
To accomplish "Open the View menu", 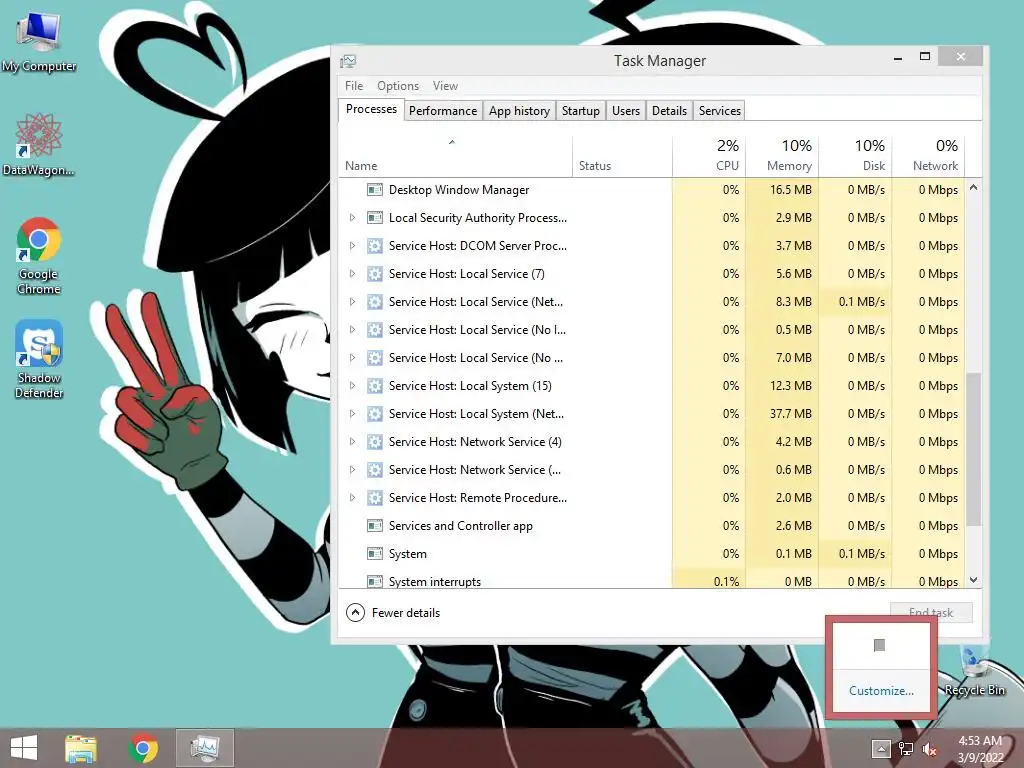I will pyautogui.click(x=445, y=86).
